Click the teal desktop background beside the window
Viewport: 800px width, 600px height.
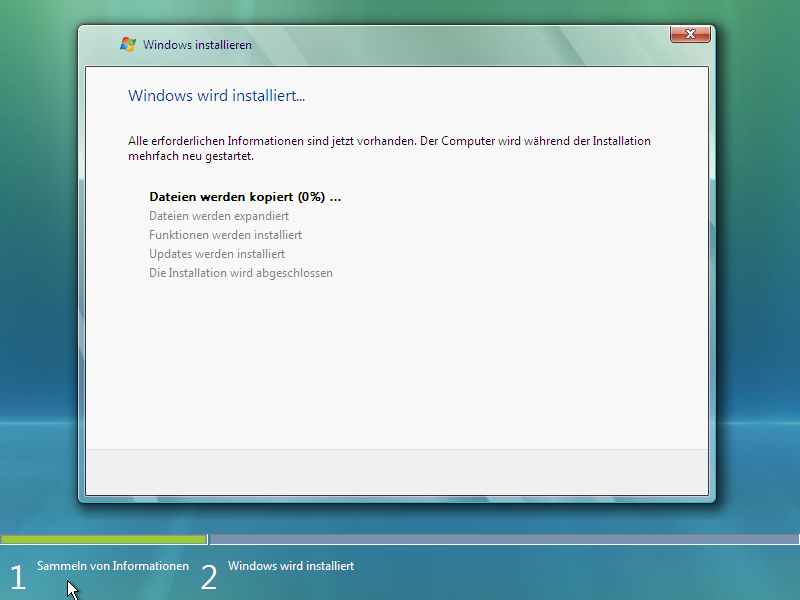(x=40, y=300)
